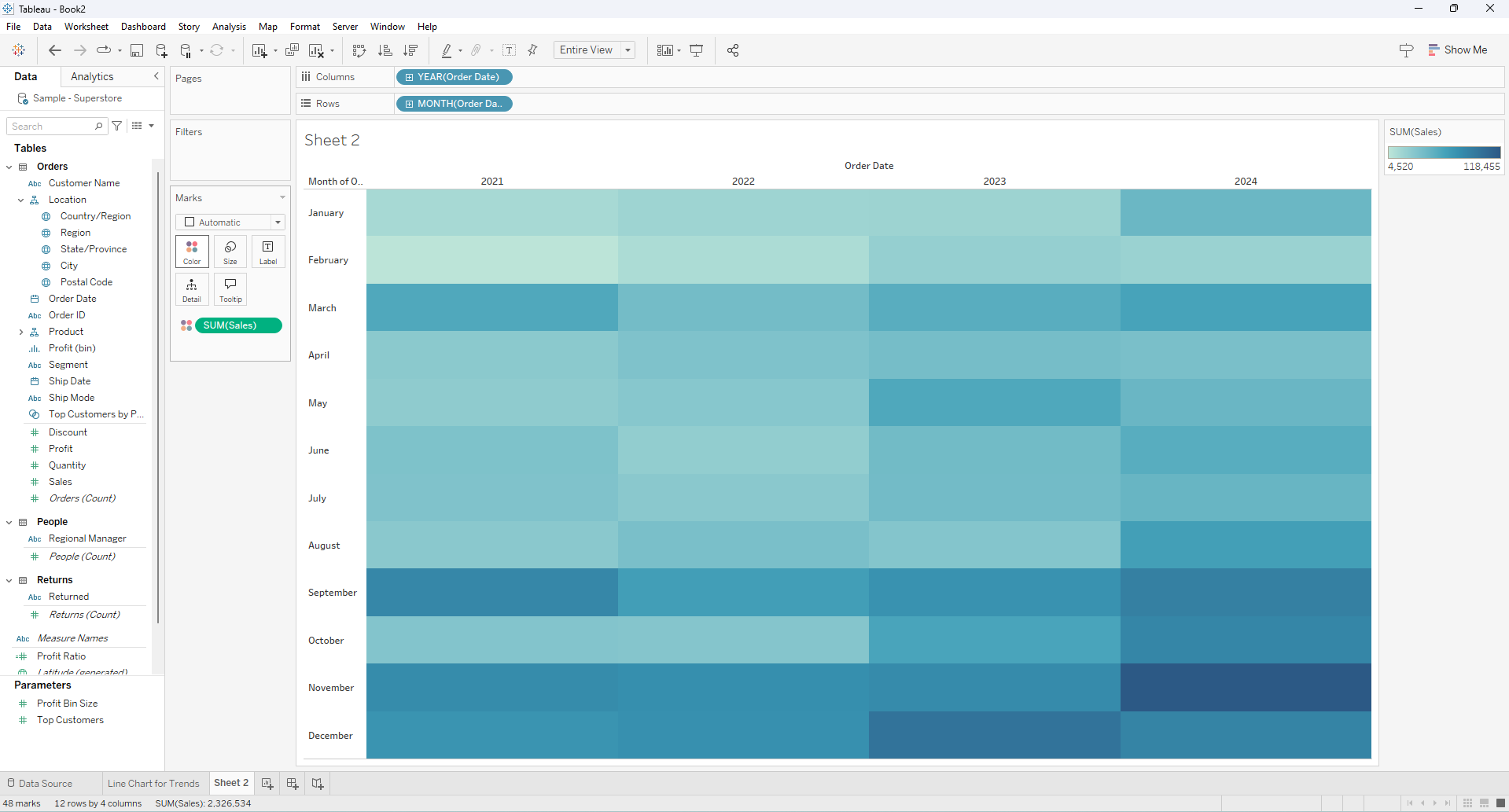Collapse the Orders table
The width and height of the screenshot is (1509, 812).
coord(9,167)
